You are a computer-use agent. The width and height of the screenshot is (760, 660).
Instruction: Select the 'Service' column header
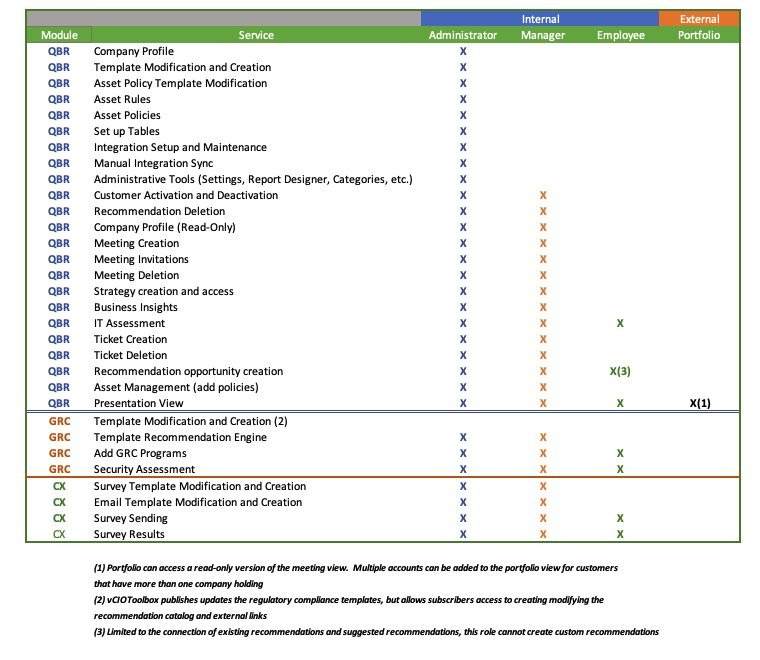[x=256, y=35]
